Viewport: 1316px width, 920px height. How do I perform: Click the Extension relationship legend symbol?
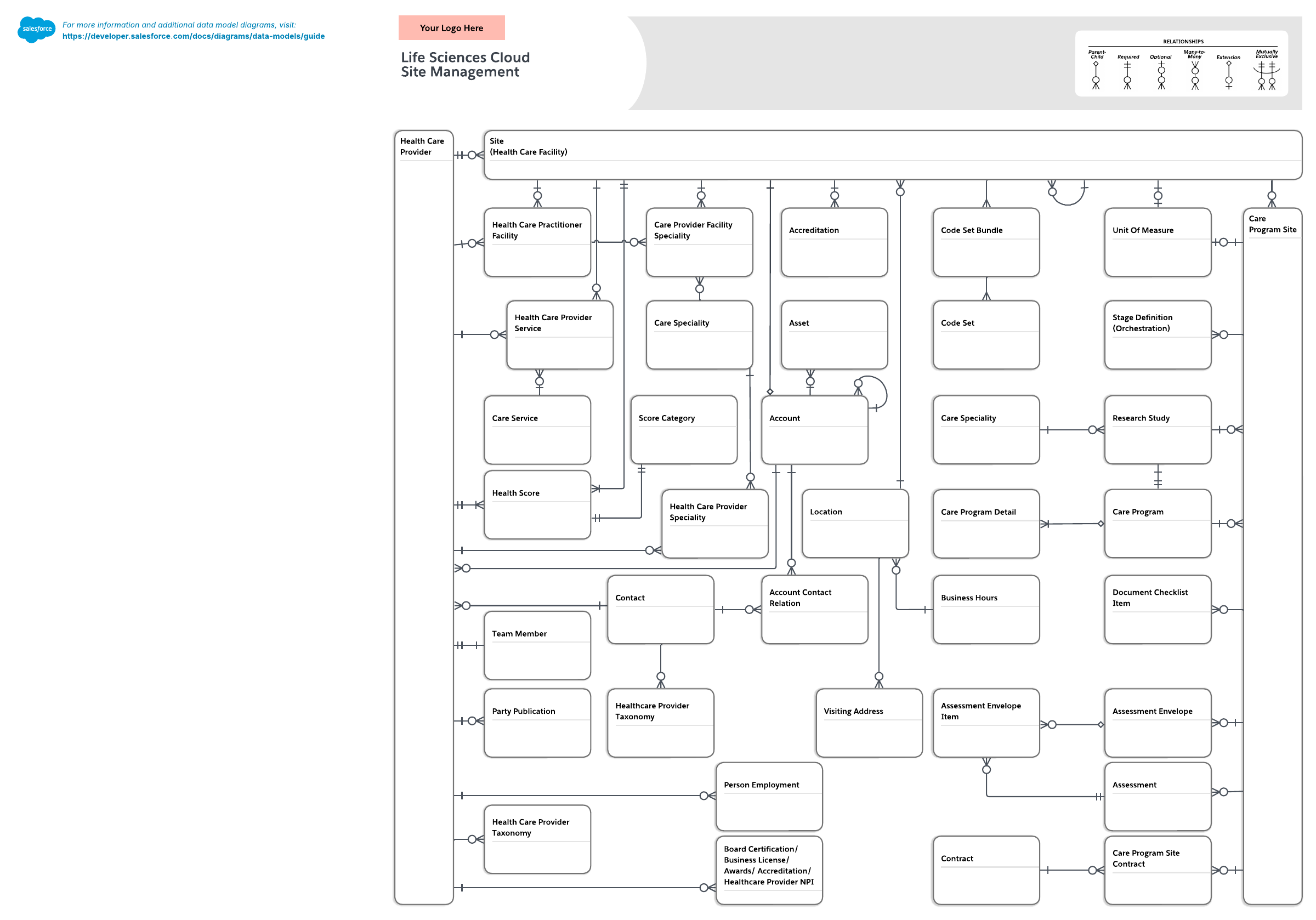1228,75
